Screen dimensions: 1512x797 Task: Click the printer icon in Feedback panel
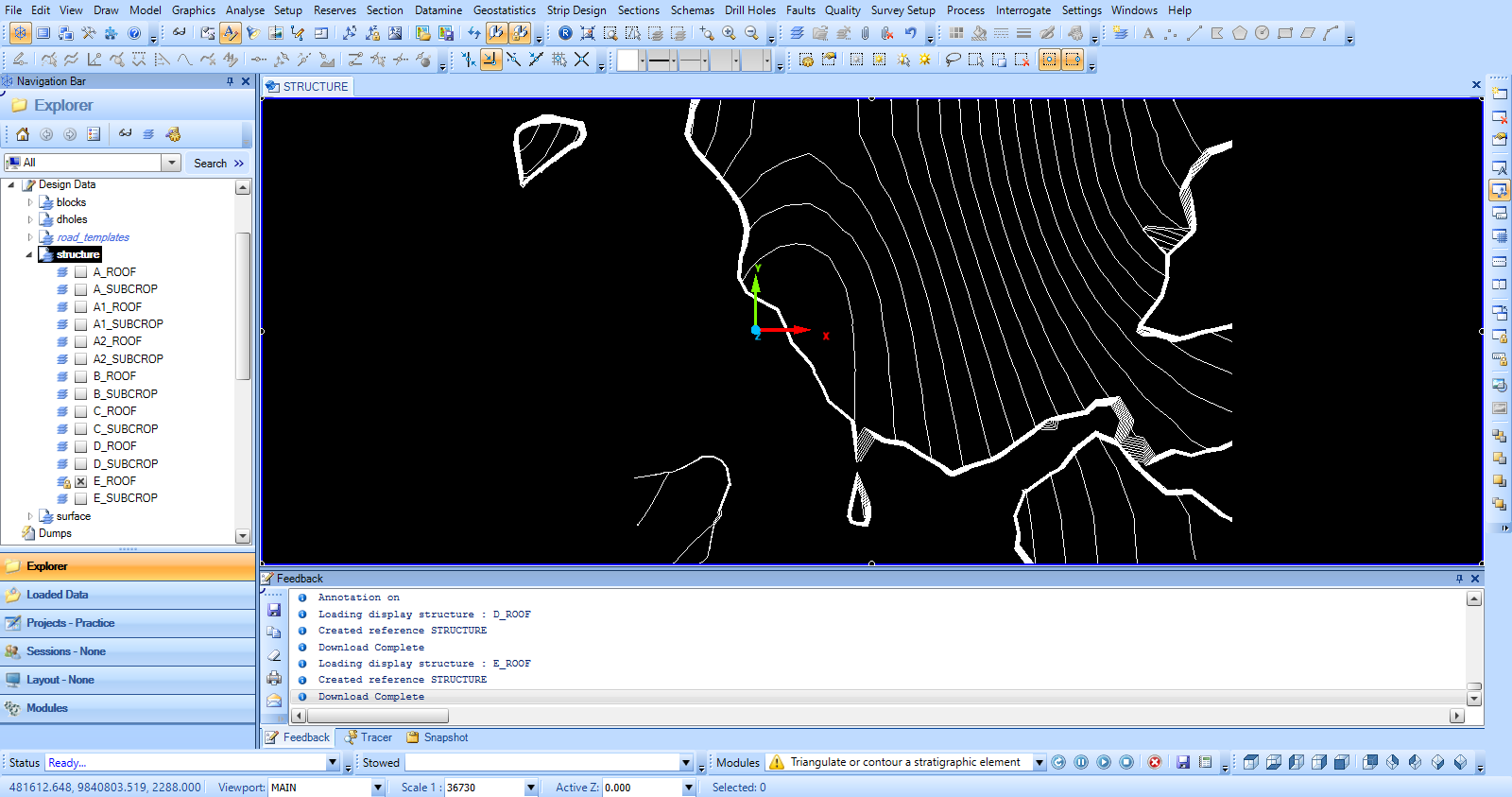click(274, 678)
